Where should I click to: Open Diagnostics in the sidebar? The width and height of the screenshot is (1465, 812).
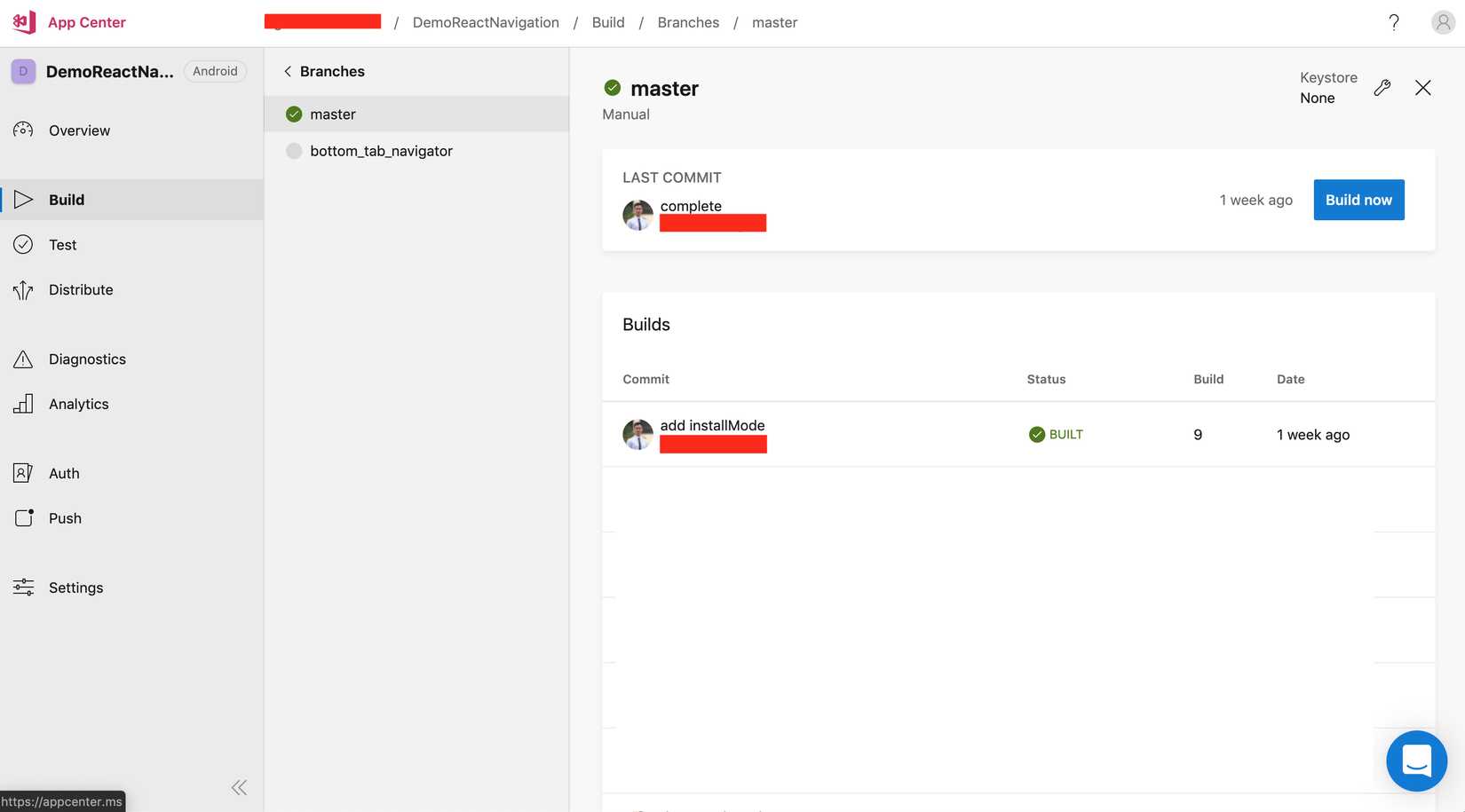click(x=131, y=359)
